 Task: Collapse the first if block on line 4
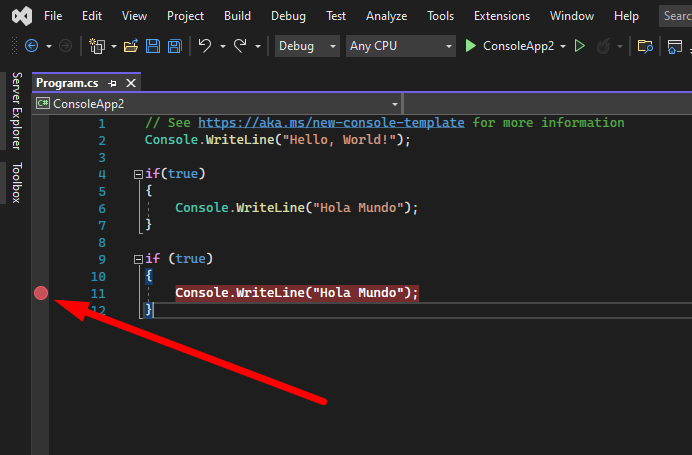click(x=137, y=174)
